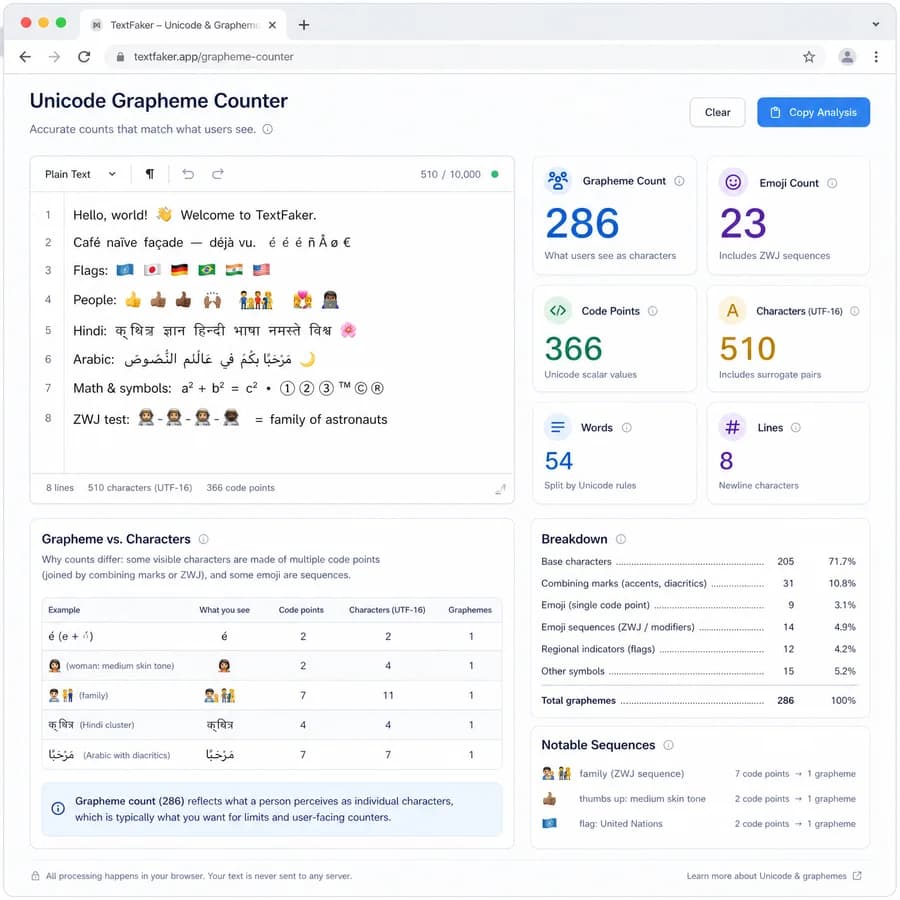Close the TextFaker browser tab
900x900 pixels.
pyautogui.click(x=272, y=25)
